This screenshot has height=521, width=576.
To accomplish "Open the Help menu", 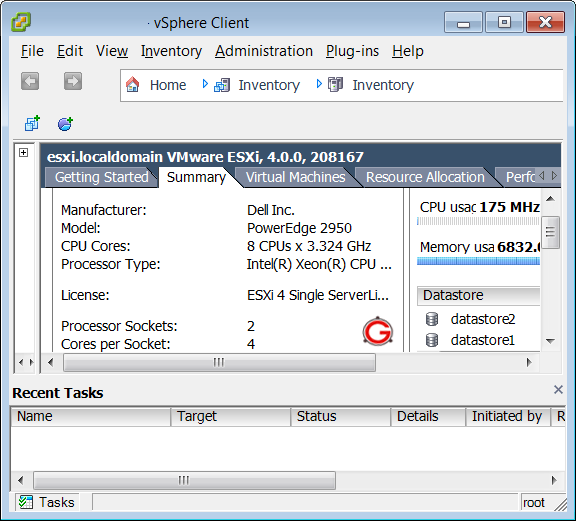I will [408, 51].
